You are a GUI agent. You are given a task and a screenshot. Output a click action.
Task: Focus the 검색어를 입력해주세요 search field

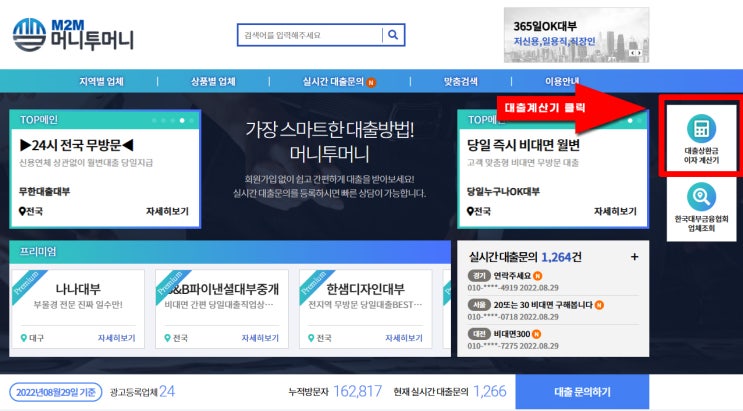[310, 35]
